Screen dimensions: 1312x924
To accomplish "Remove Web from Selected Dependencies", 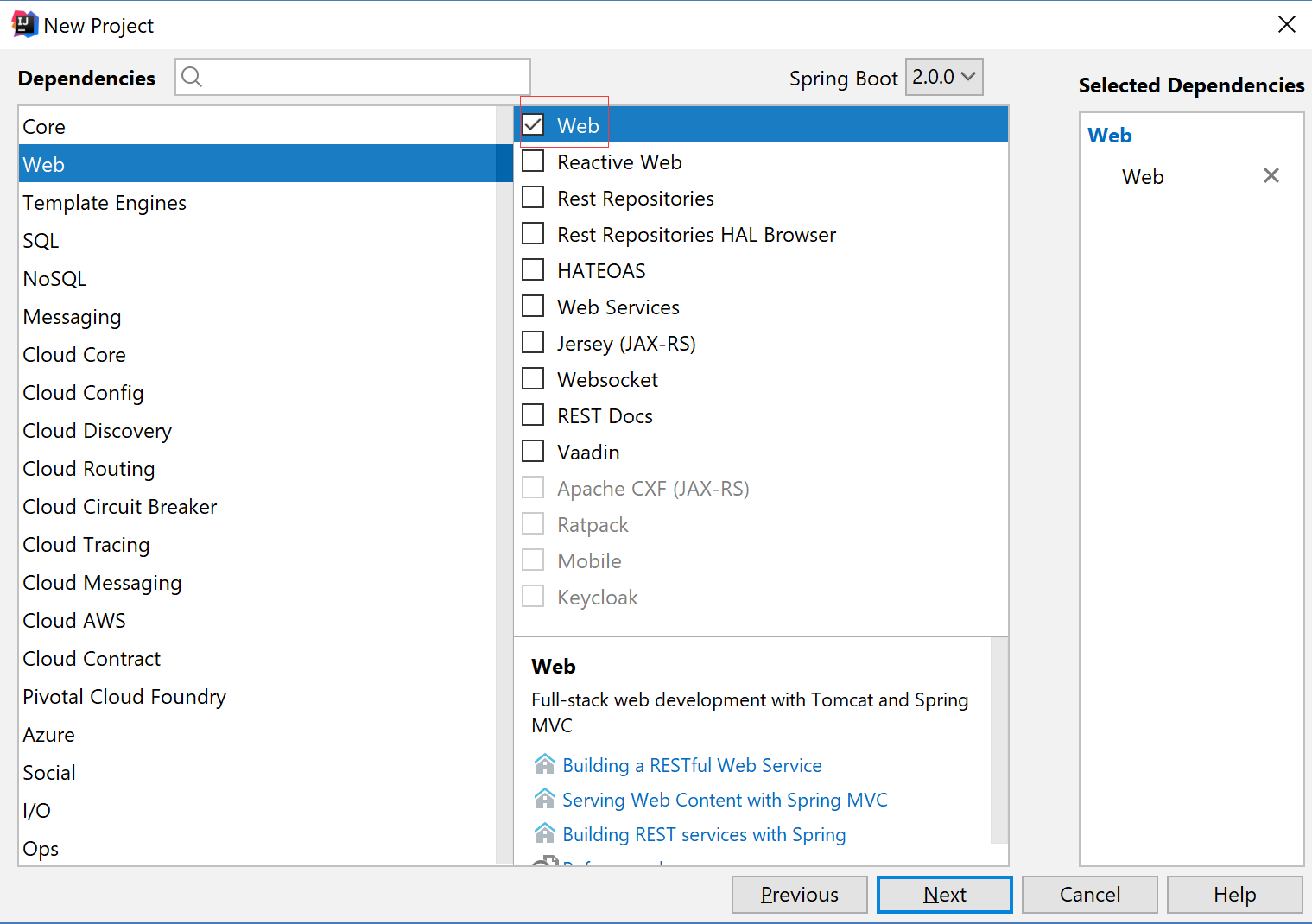I will (x=1271, y=176).
